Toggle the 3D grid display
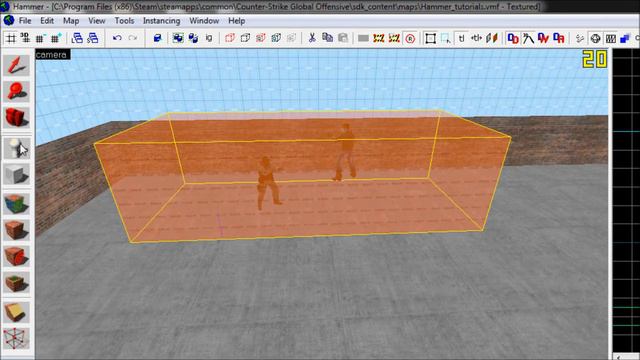This screenshot has width=640, height=360. pos(25,38)
